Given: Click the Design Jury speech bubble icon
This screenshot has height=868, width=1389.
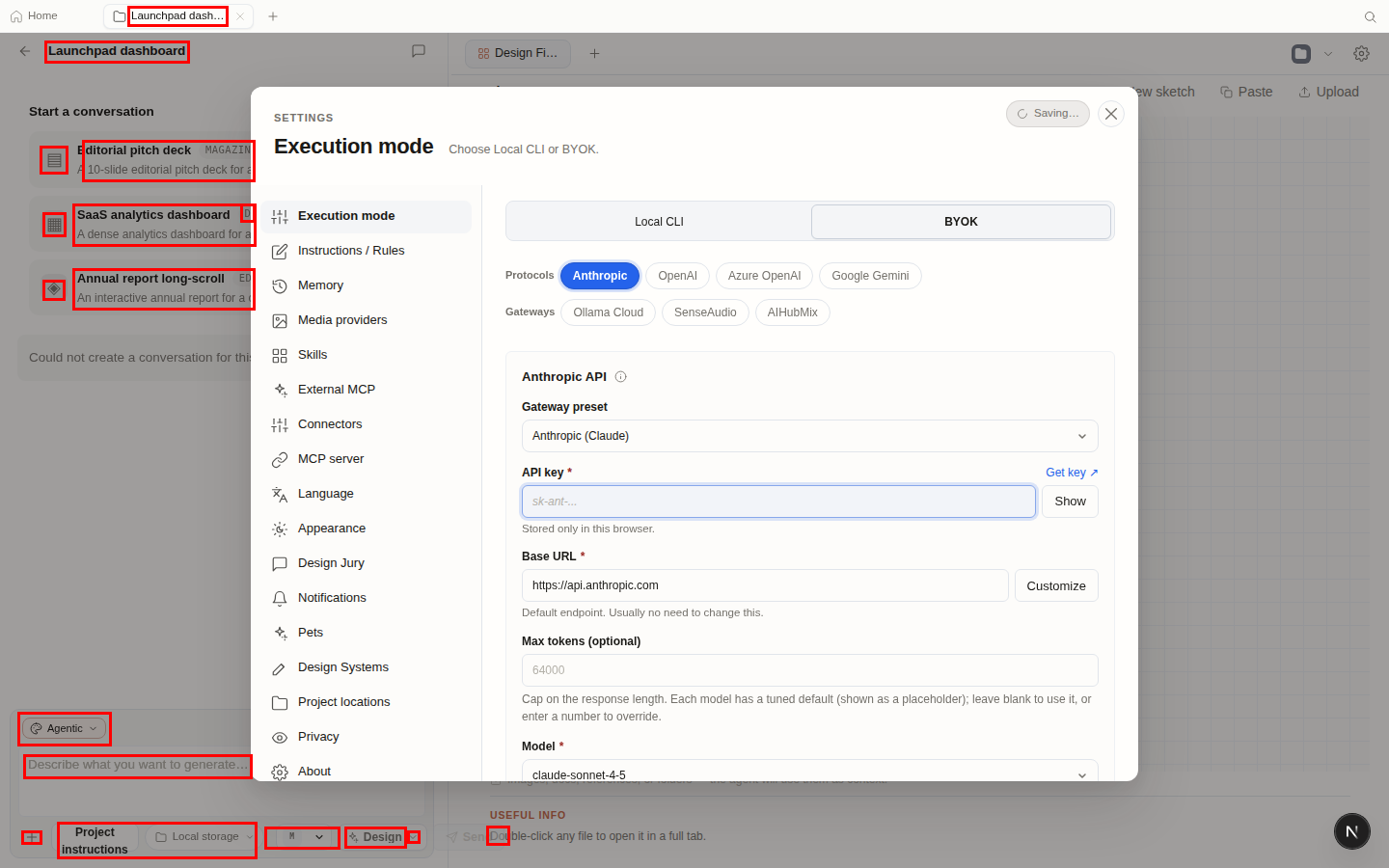Looking at the screenshot, I should coord(280,563).
